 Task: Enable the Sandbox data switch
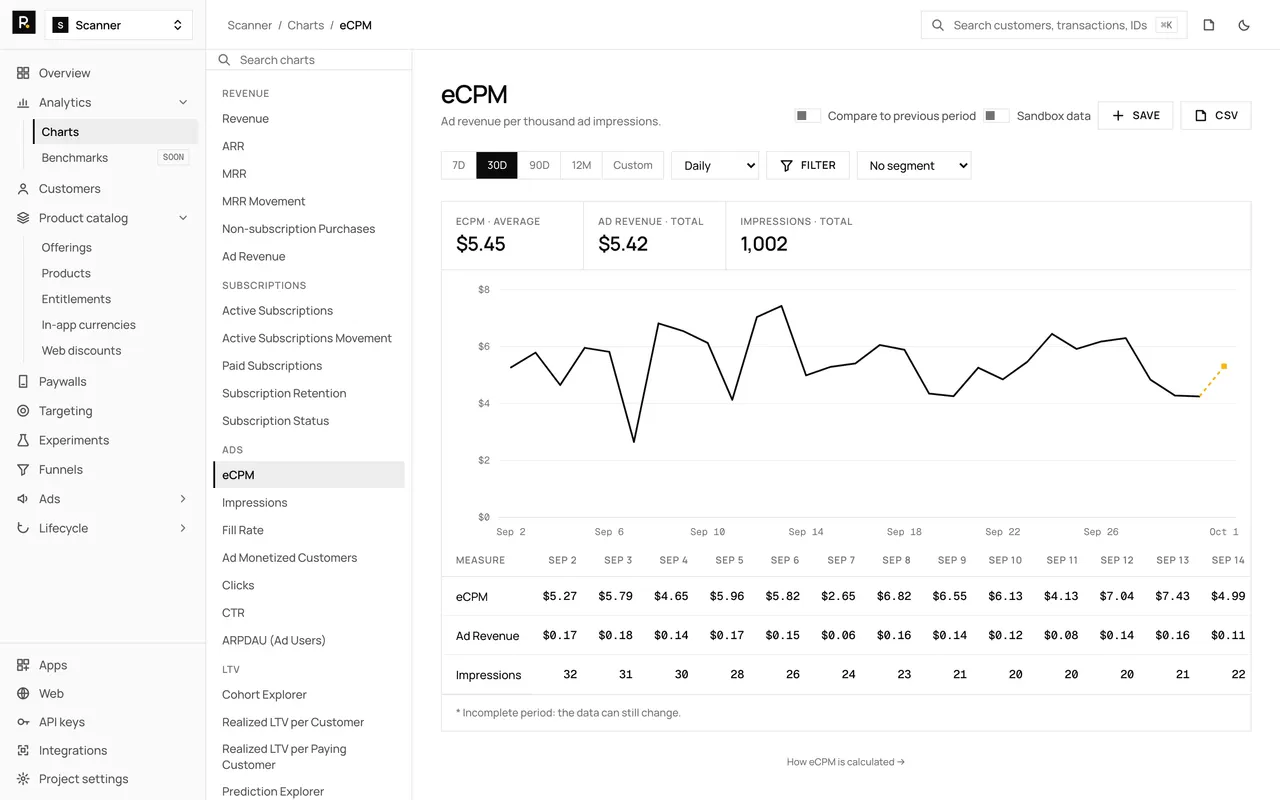[x=996, y=116]
